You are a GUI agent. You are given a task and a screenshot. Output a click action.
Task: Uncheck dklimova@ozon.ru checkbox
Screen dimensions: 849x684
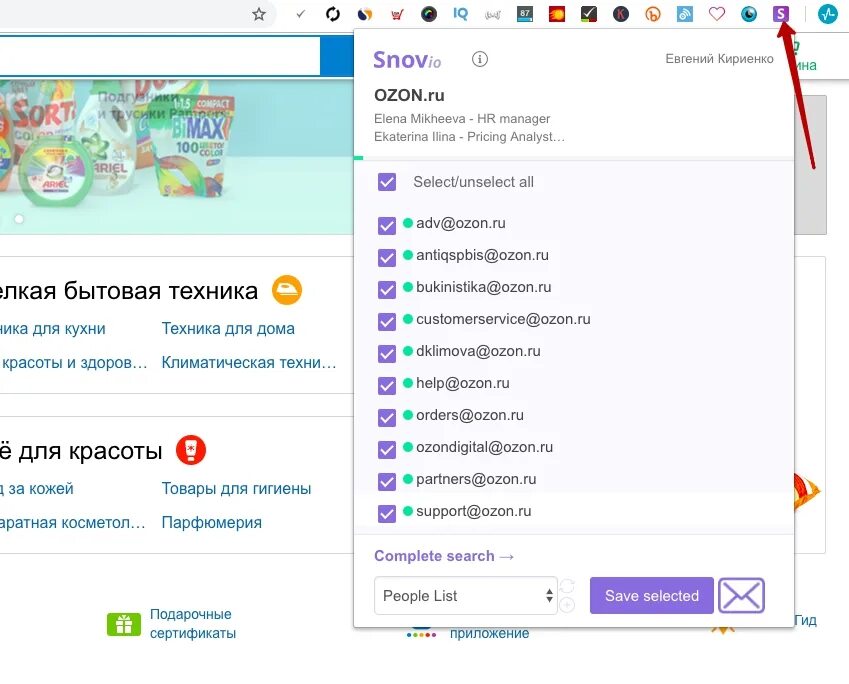387,353
